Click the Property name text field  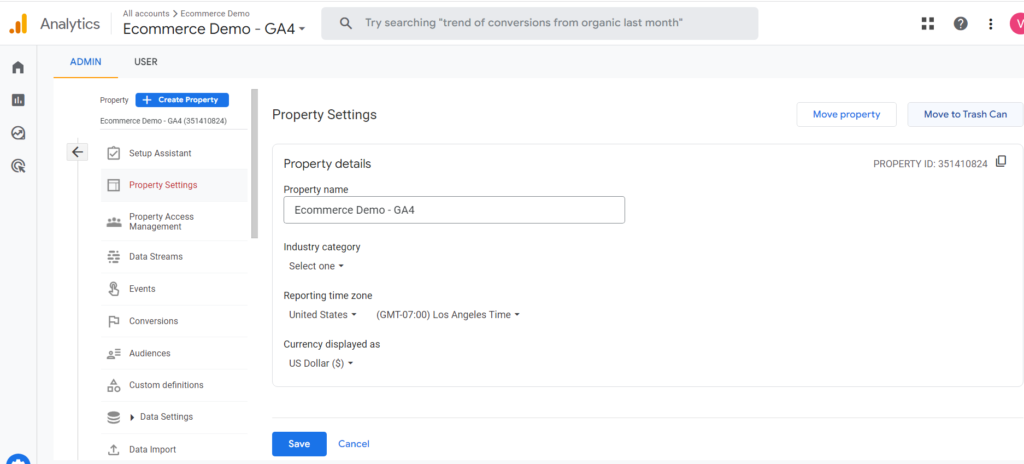454,210
